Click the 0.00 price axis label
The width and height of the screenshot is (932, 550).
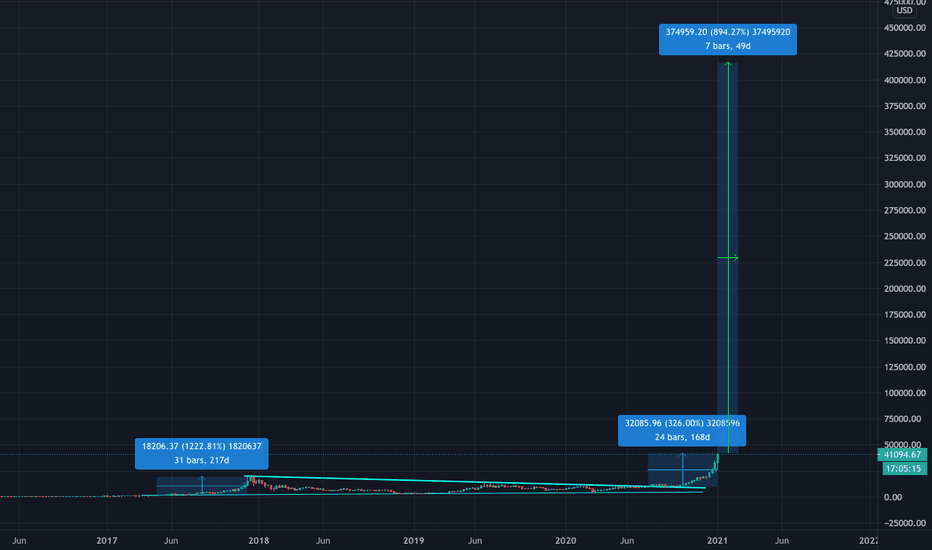click(893, 497)
